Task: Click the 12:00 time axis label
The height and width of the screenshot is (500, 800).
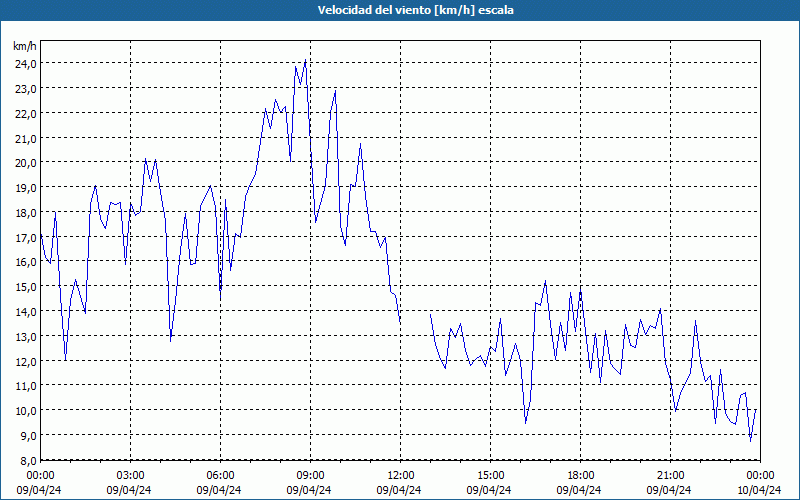Action: pos(401,476)
